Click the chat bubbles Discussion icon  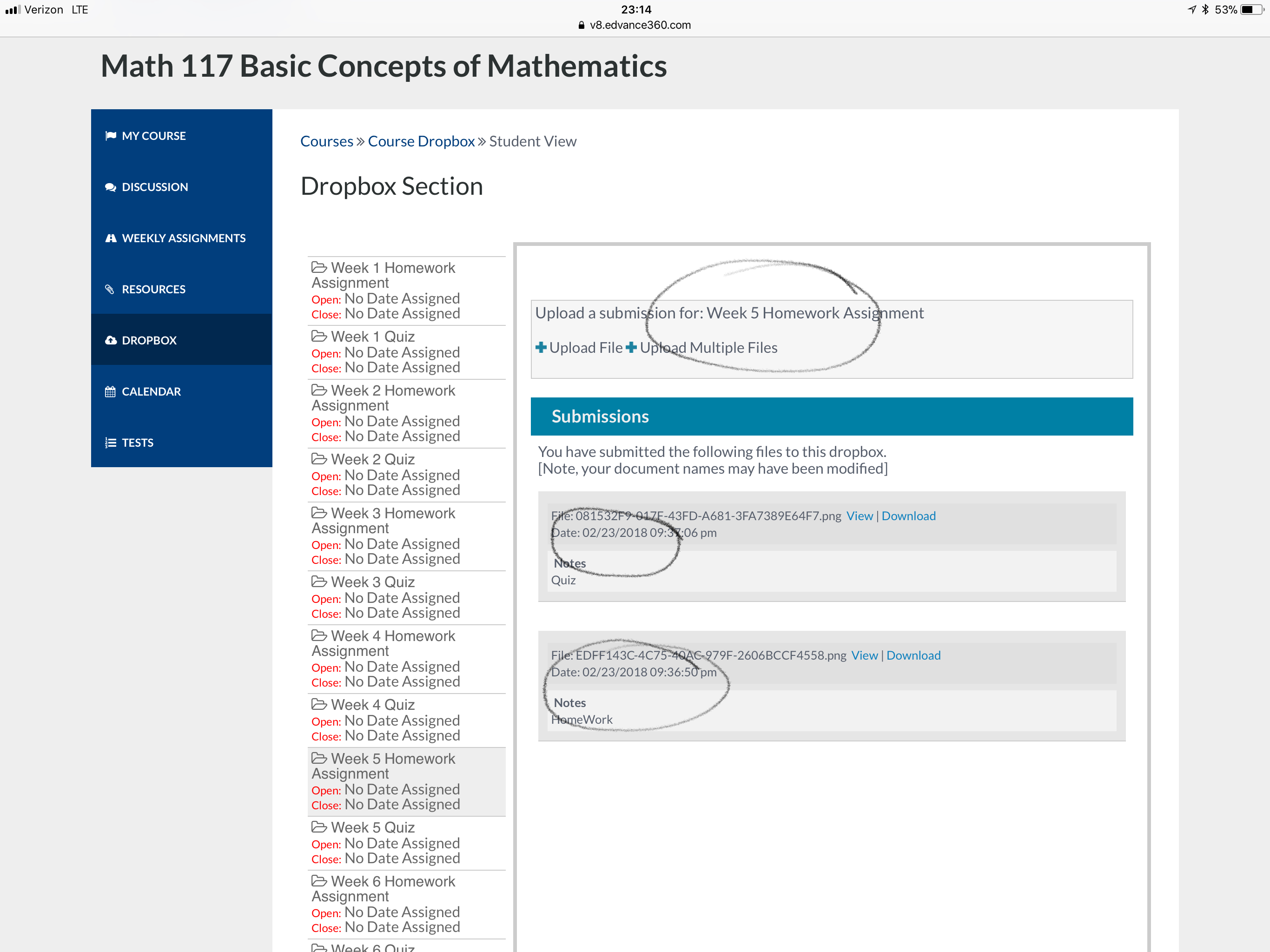point(110,187)
